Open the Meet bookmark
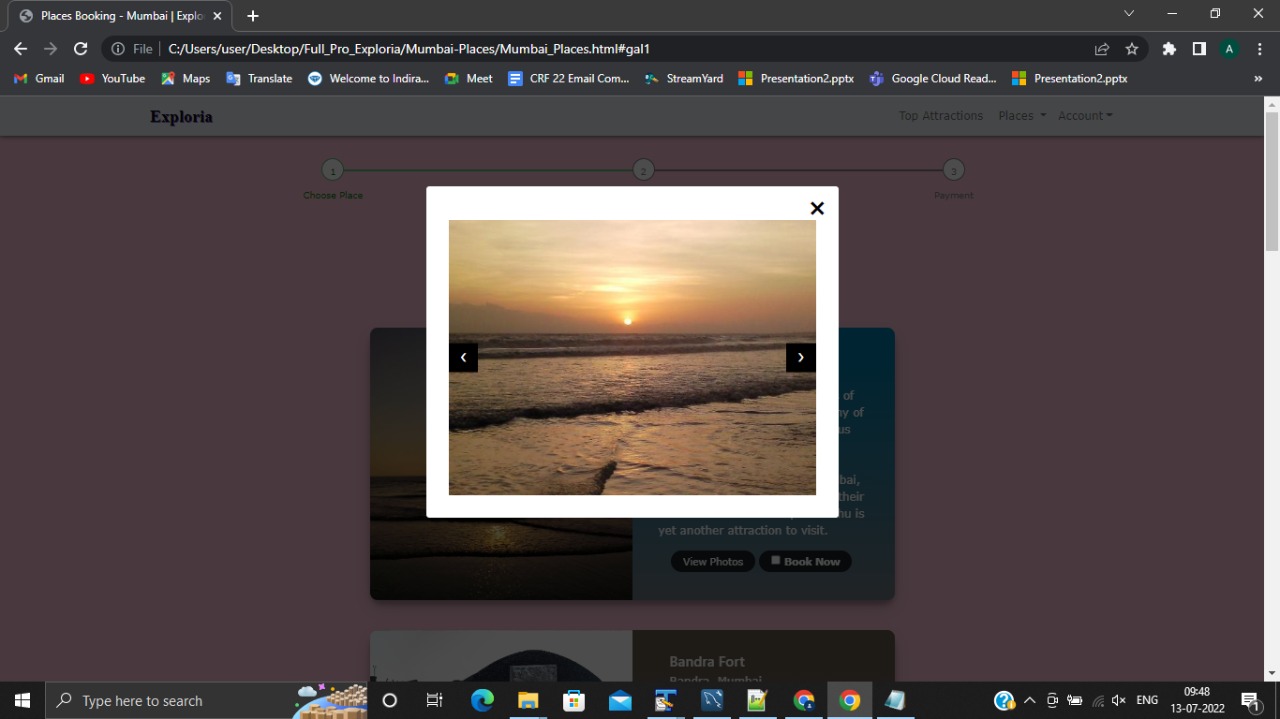This screenshot has width=1280, height=719. pos(468,78)
